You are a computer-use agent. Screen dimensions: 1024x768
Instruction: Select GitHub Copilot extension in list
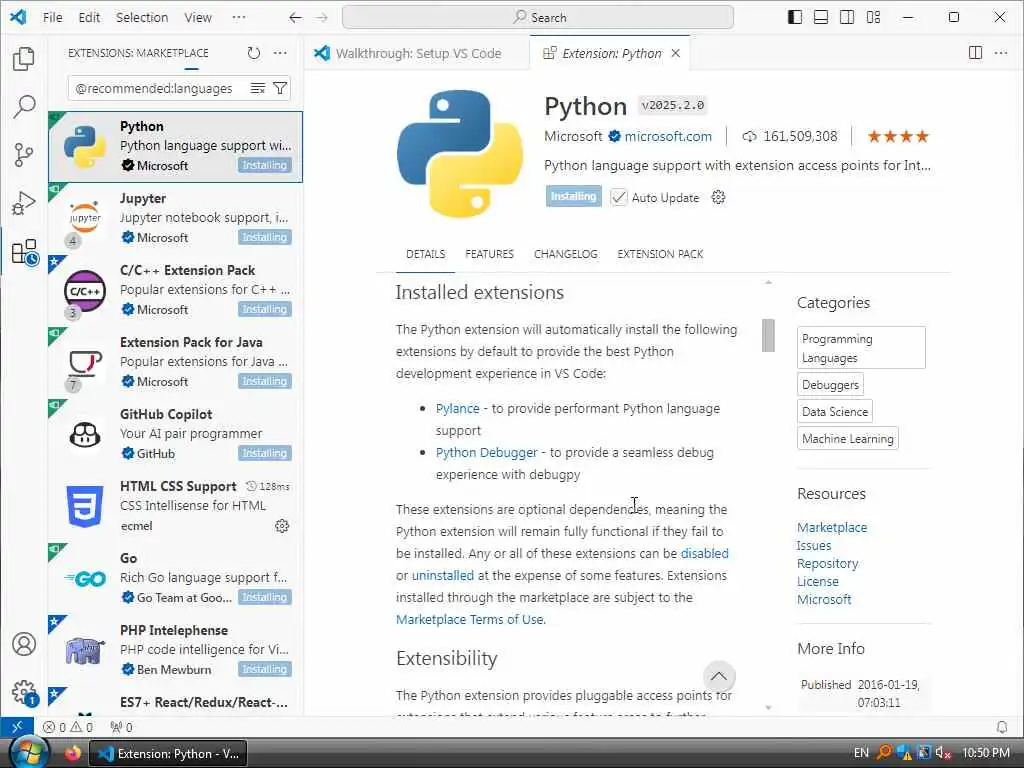[x=175, y=434]
